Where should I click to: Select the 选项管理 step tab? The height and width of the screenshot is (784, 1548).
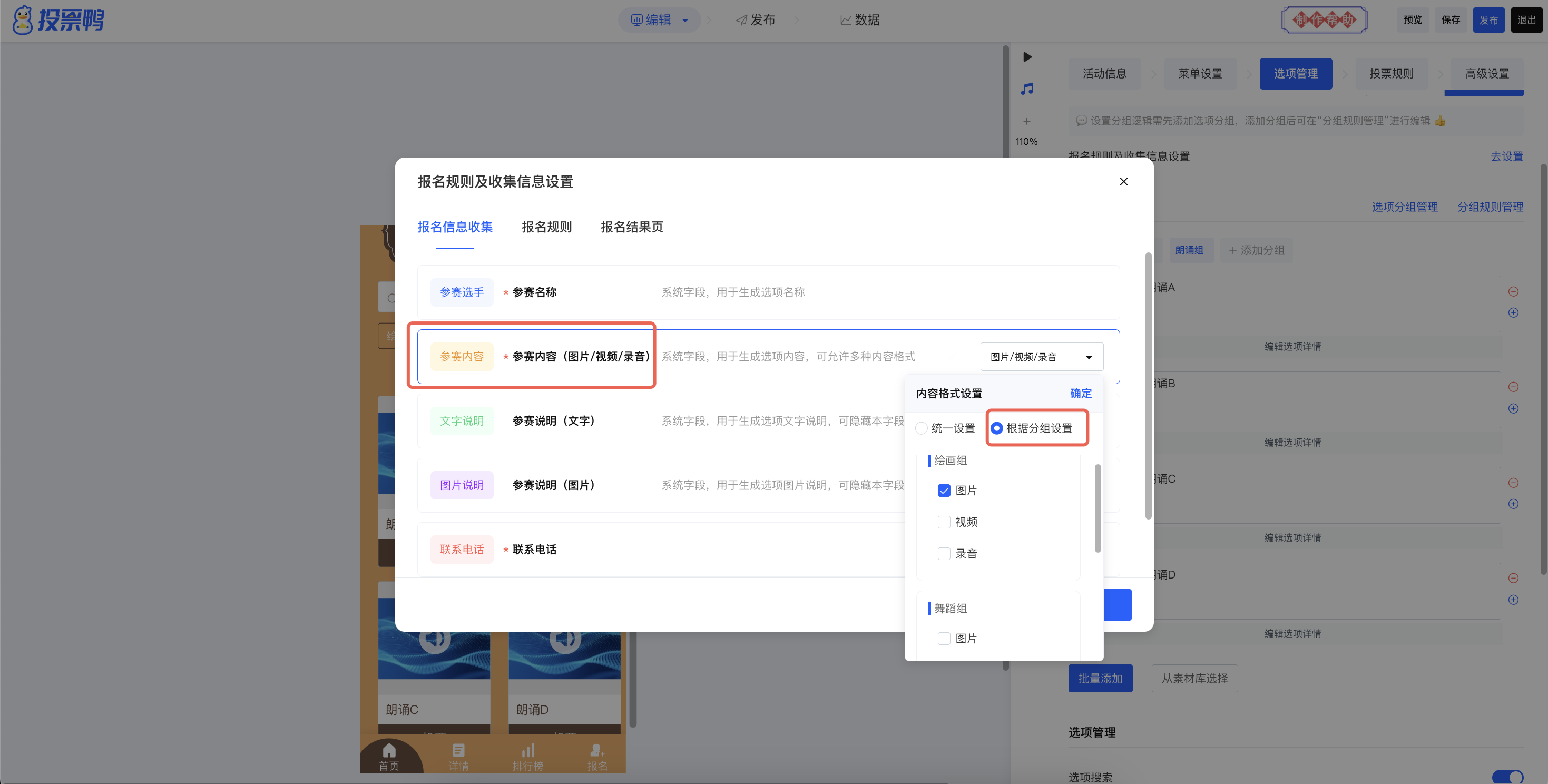tap(1296, 74)
